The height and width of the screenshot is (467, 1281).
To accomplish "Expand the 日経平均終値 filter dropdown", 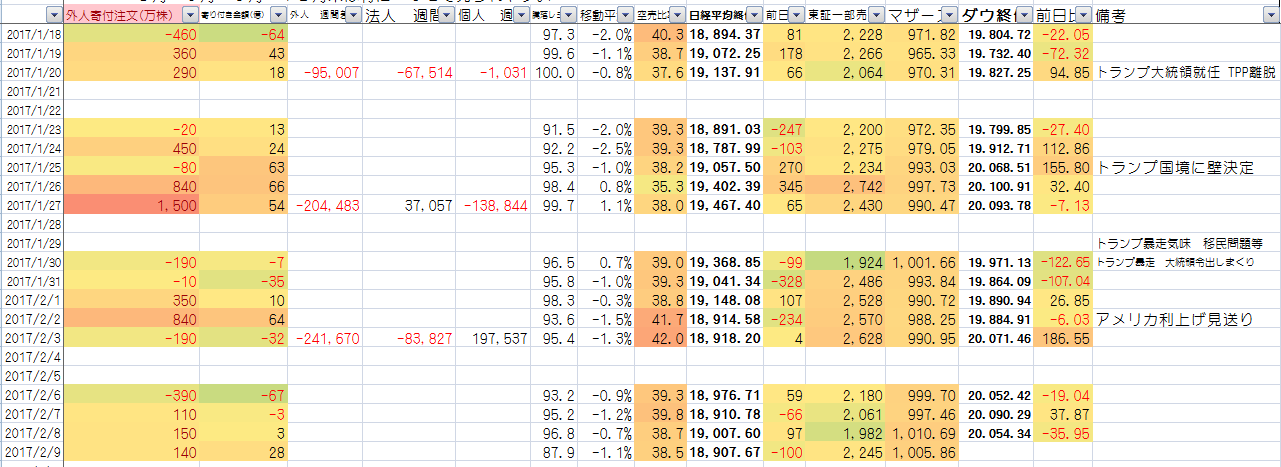I will [753, 16].
